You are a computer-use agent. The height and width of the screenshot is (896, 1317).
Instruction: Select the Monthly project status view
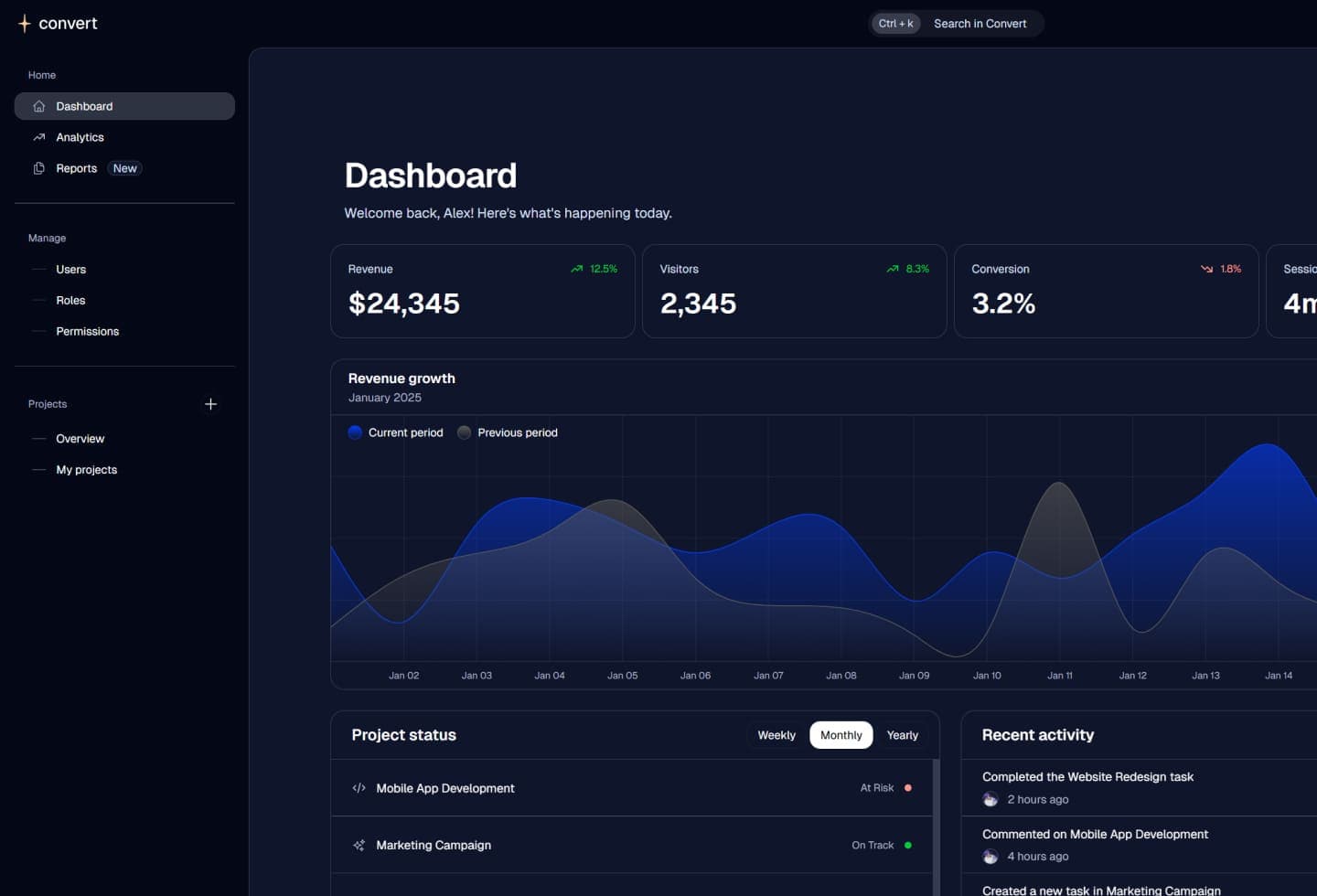[x=841, y=735]
